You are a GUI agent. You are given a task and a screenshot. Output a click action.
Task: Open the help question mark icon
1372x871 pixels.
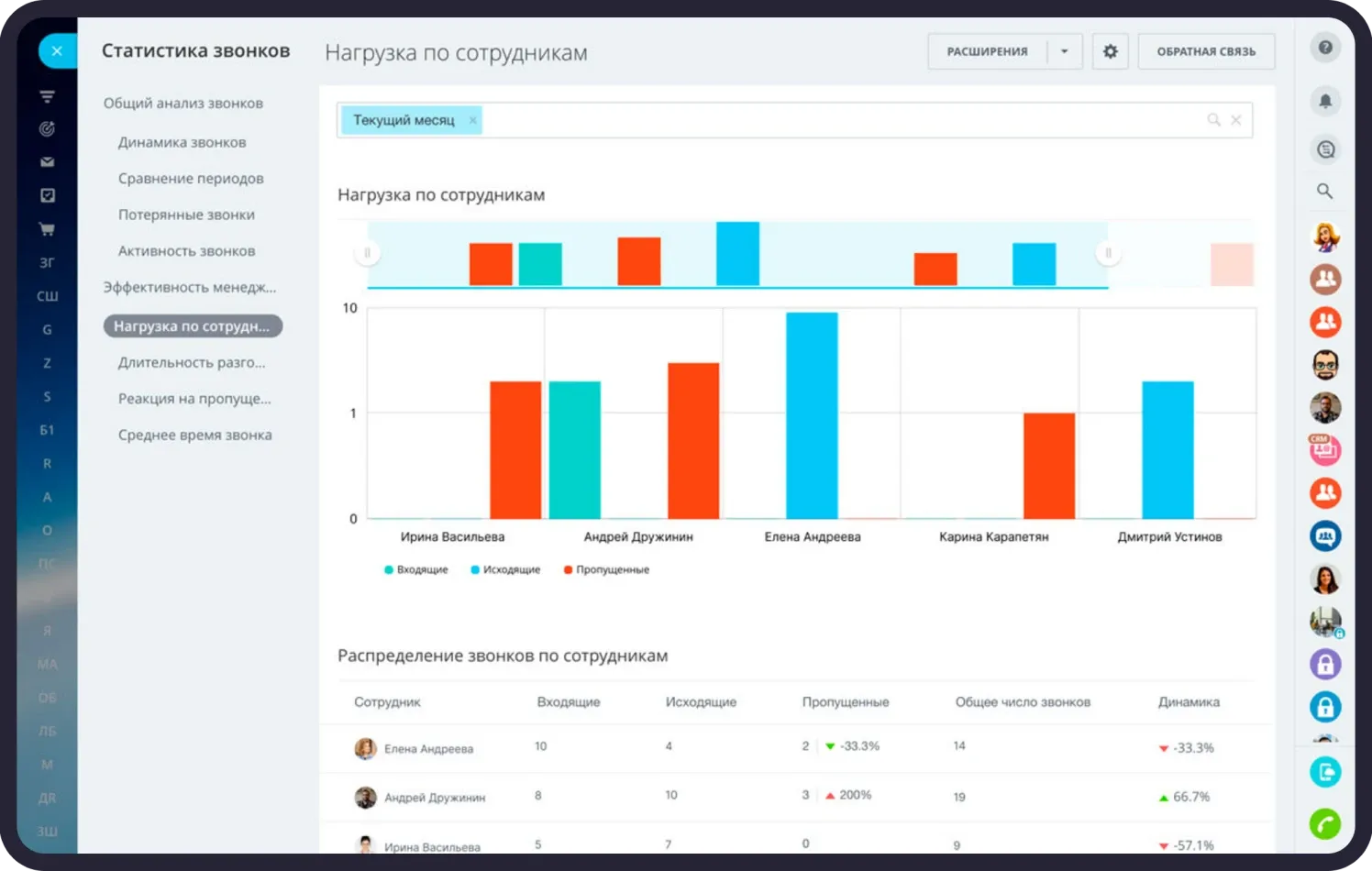1325,48
